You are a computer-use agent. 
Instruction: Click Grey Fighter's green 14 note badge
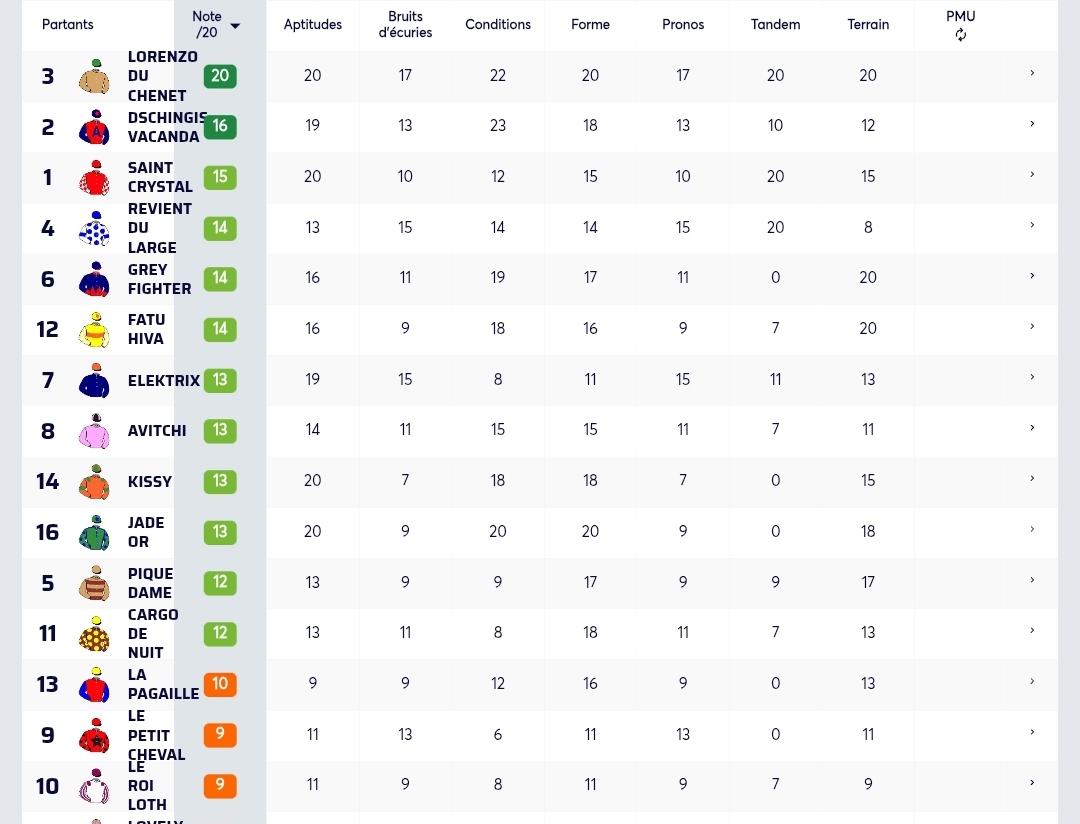coord(220,278)
